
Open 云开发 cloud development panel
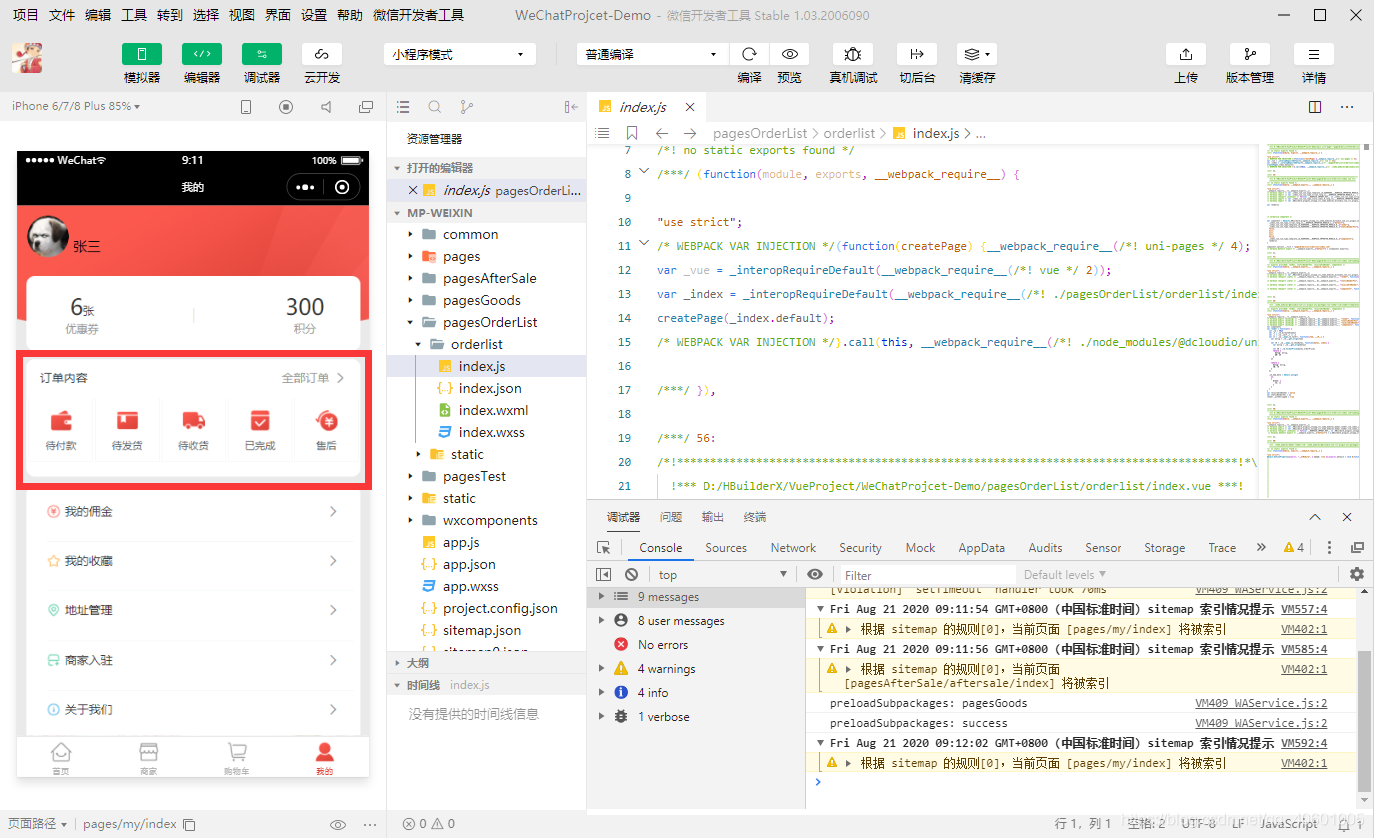tap(321, 54)
